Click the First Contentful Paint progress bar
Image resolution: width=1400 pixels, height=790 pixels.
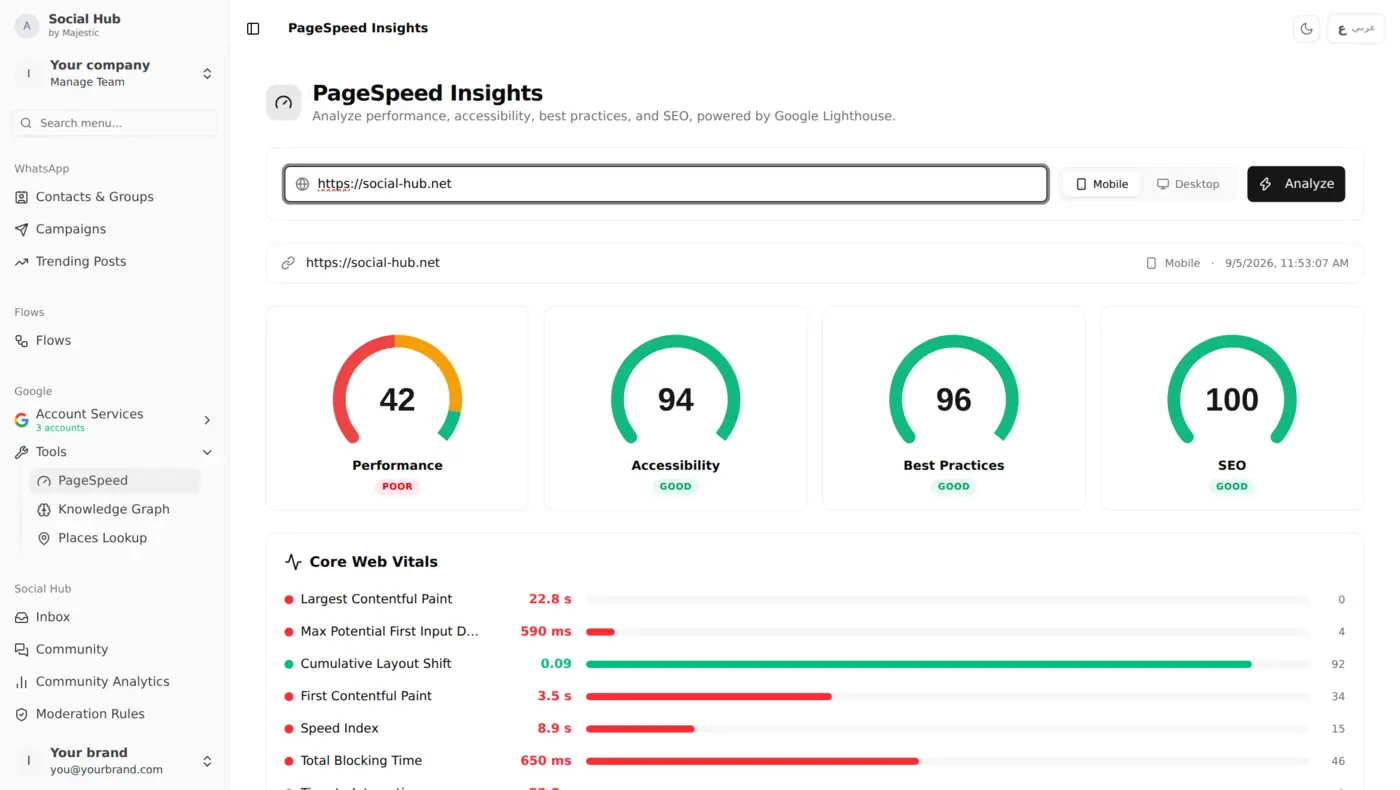pyautogui.click(x=948, y=696)
